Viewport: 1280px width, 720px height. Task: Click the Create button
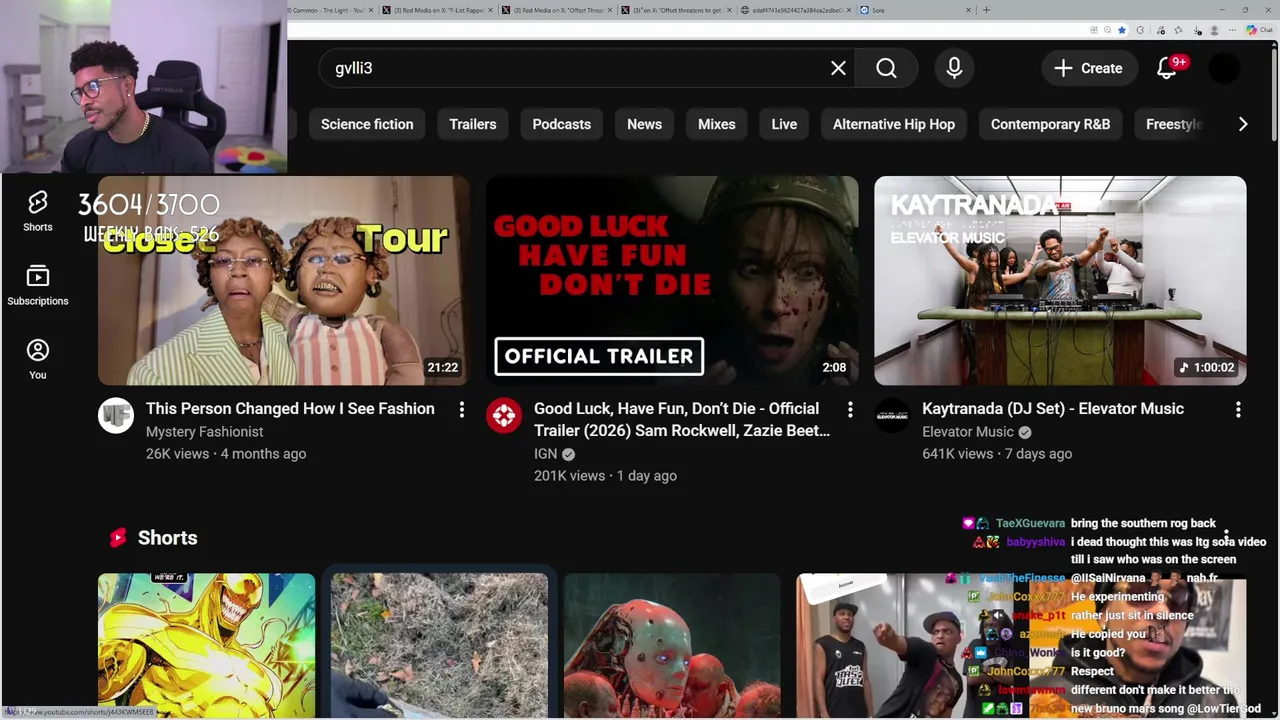(1088, 68)
